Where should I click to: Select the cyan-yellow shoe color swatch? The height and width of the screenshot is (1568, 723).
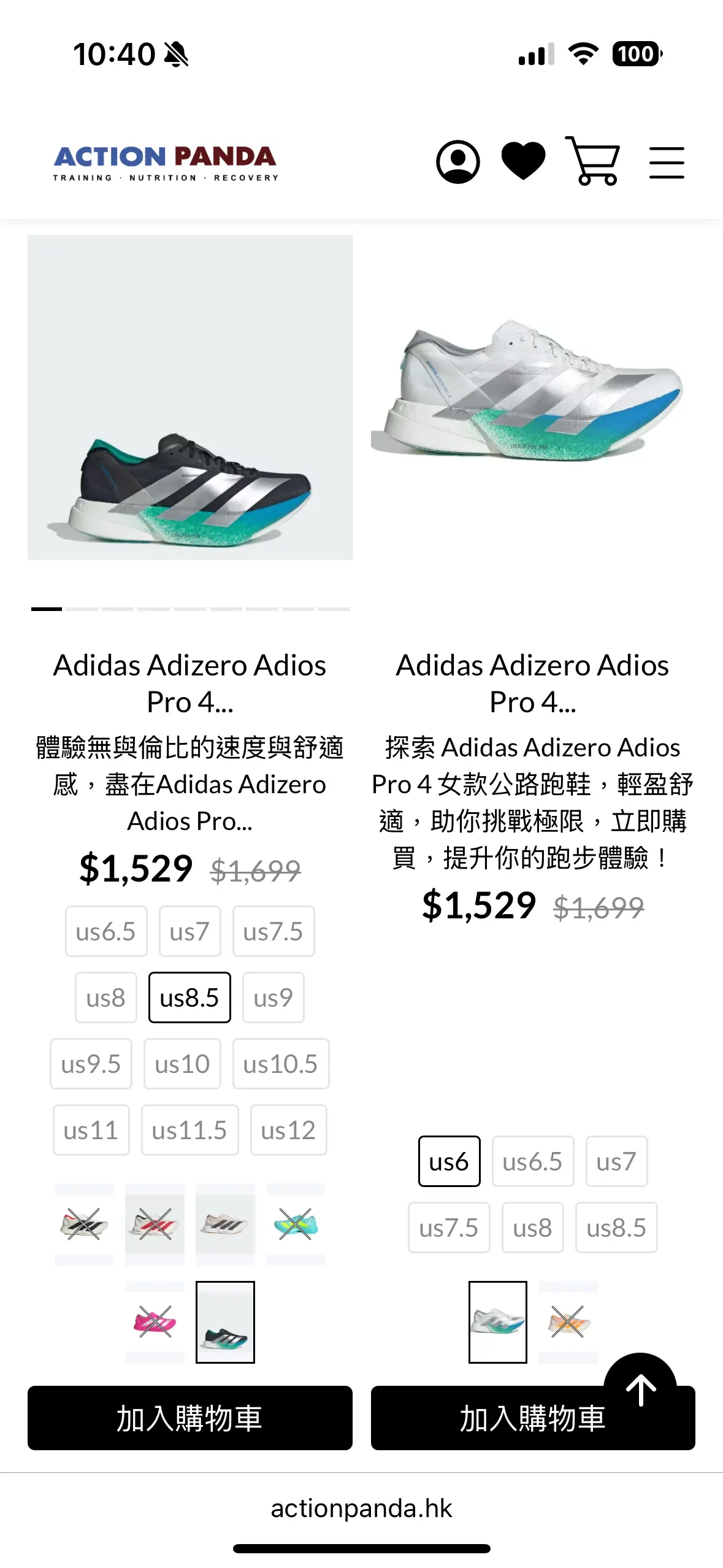point(296,1225)
